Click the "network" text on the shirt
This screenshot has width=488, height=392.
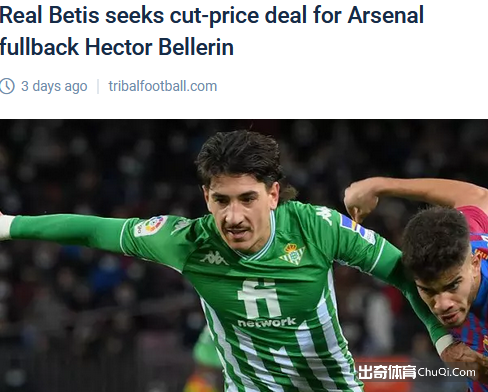point(266,322)
